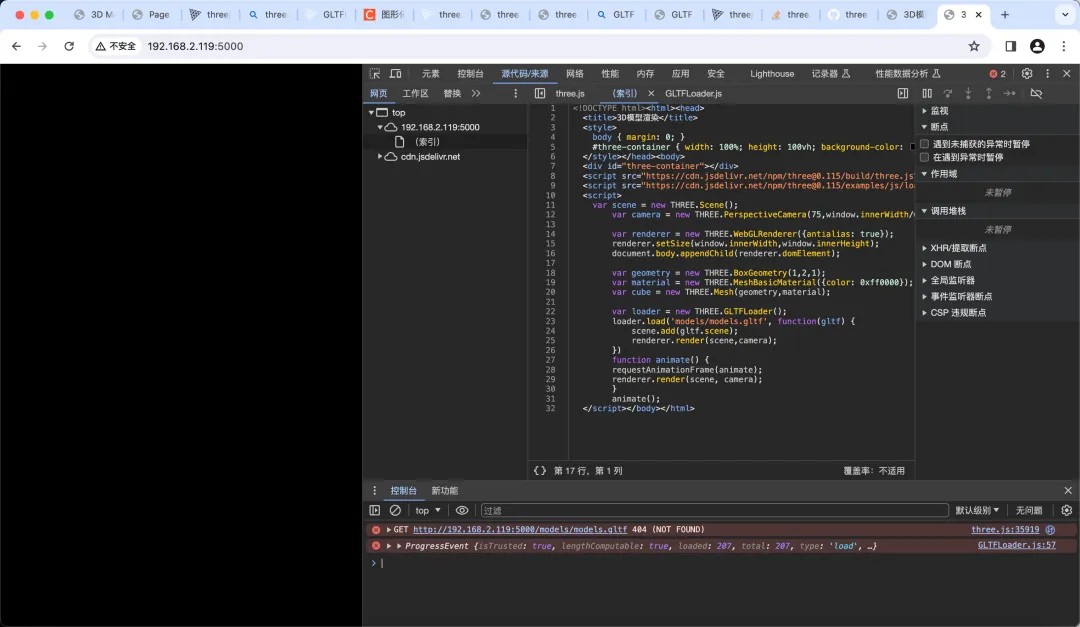This screenshot has width=1080, height=627.
Task: Open a new browser tab
Action: [x=1005, y=14]
